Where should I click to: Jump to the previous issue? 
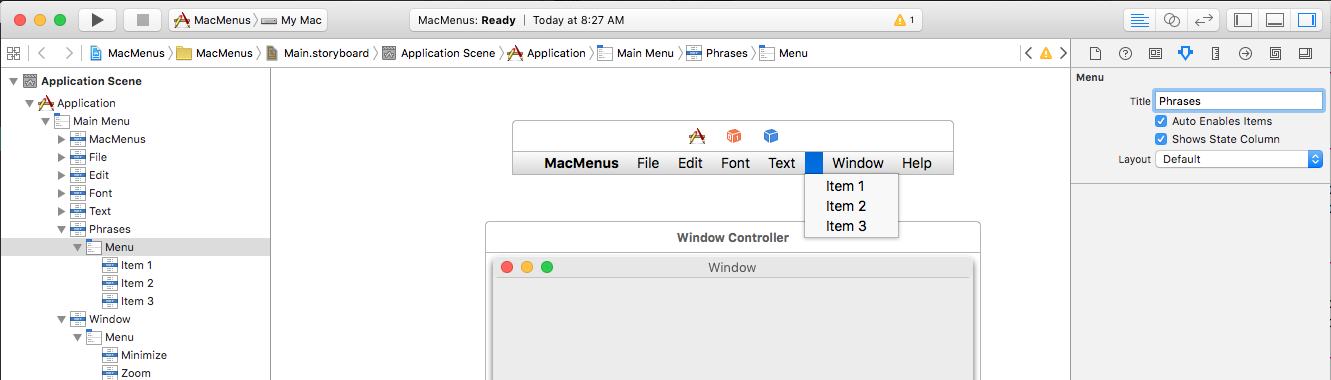(1028, 53)
